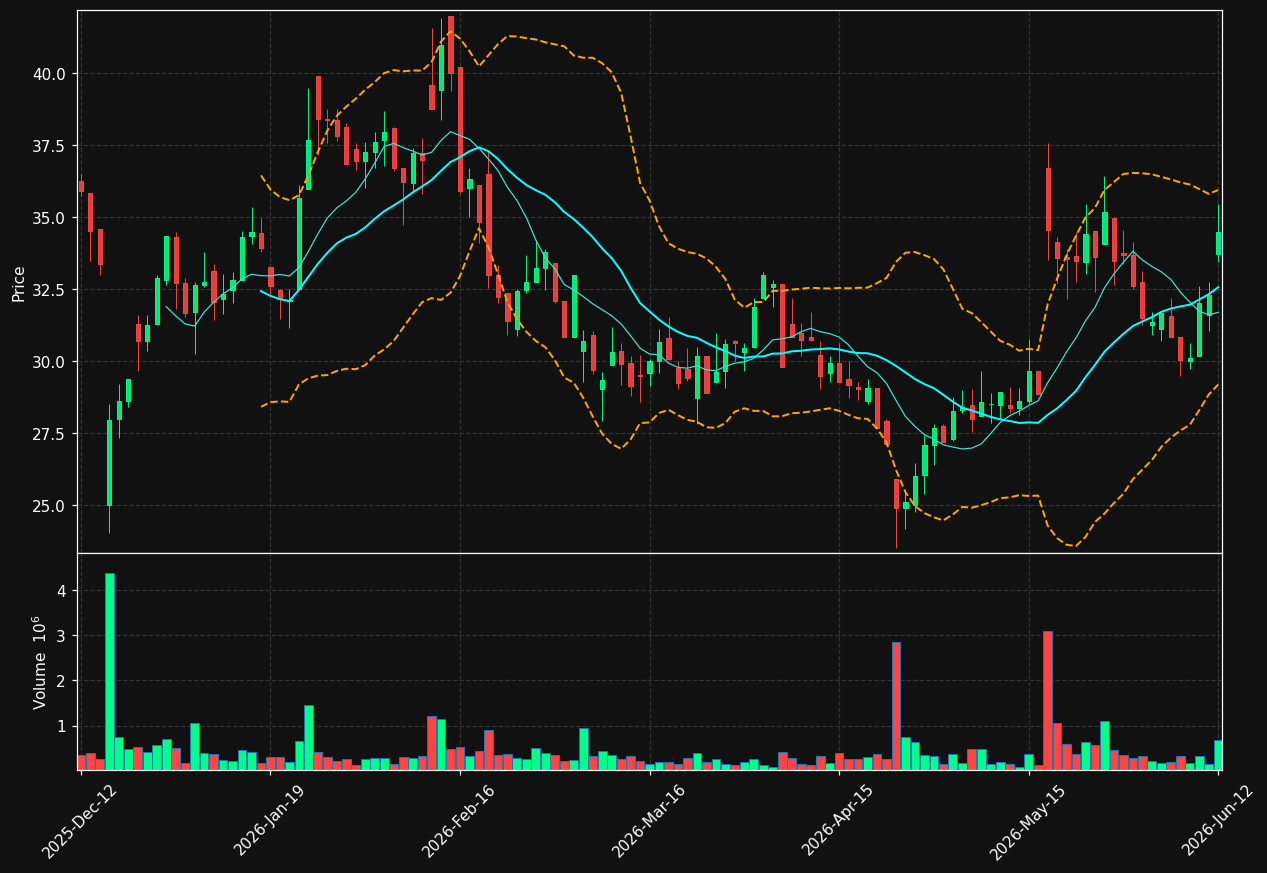Select the 2026-Feb-16 x-axis label
Image resolution: width=1267 pixels, height=873 pixels.
pos(459,821)
